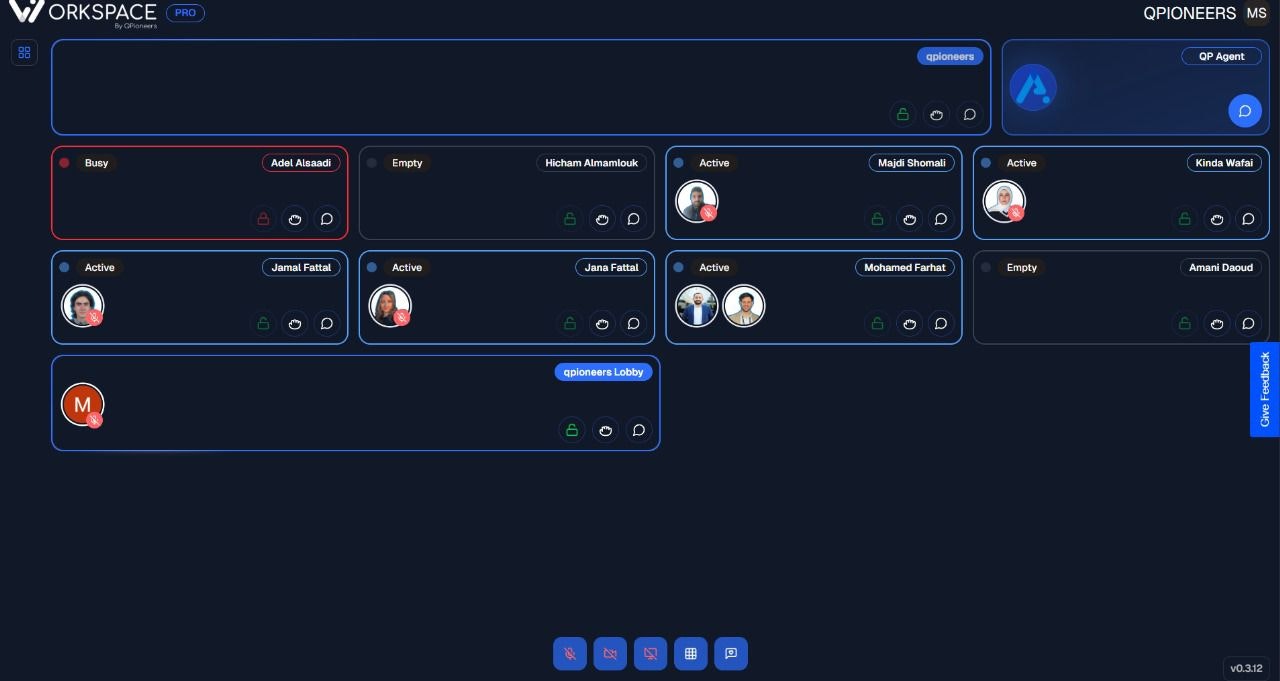Toggle the lock for qpioneers Lobby
The width and height of the screenshot is (1280, 681).
571,430
